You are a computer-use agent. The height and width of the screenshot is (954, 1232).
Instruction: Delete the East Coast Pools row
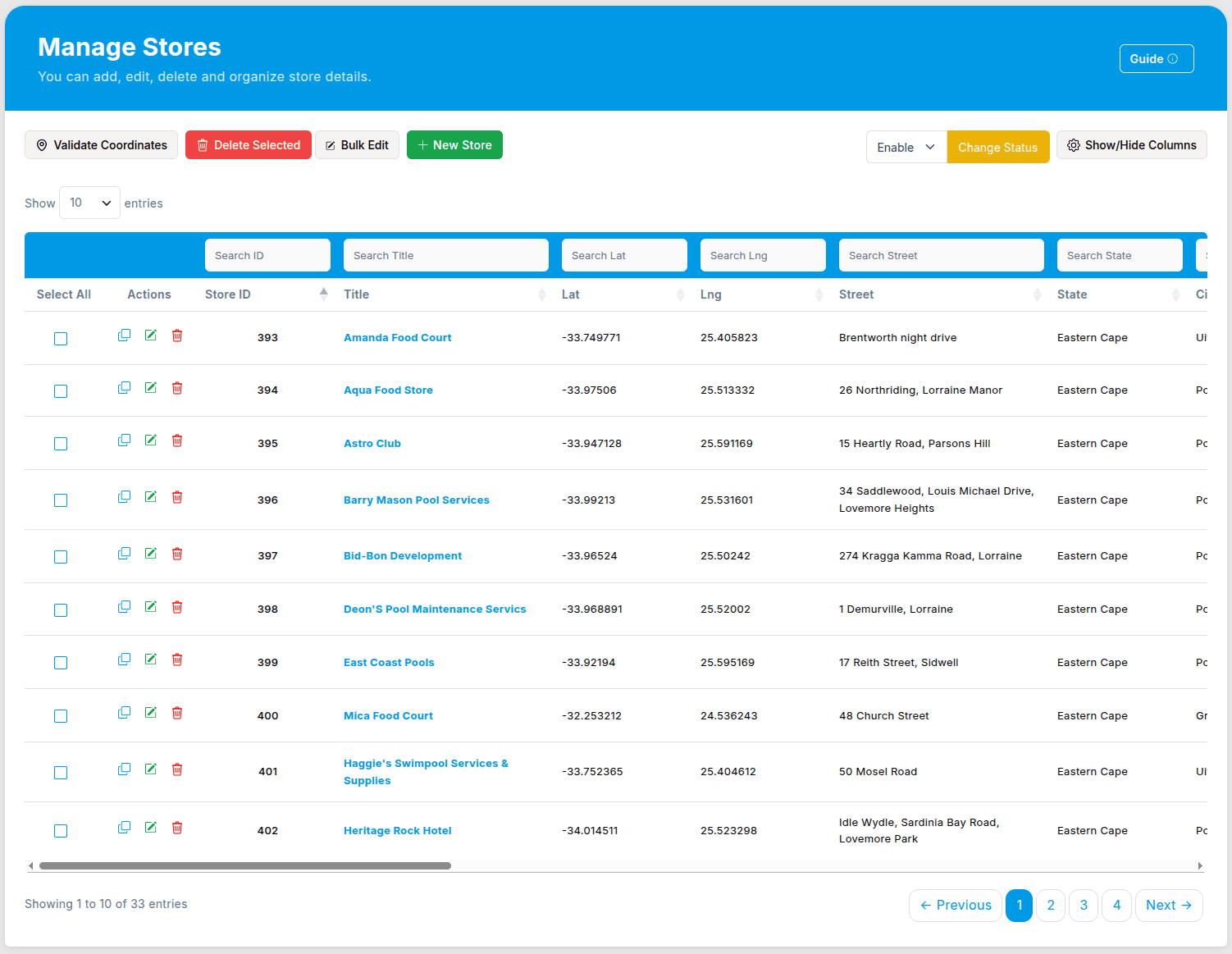pos(177,660)
